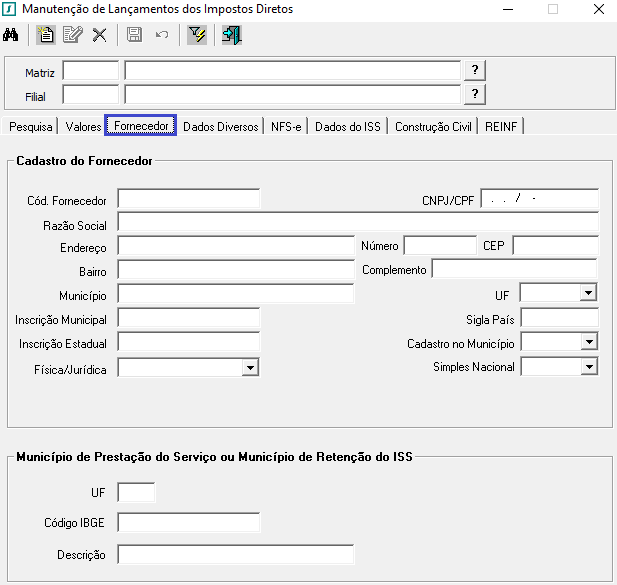This screenshot has width=617, height=585.
Task: Expand the Cadastro no Município dropdown
Action: 588,342
